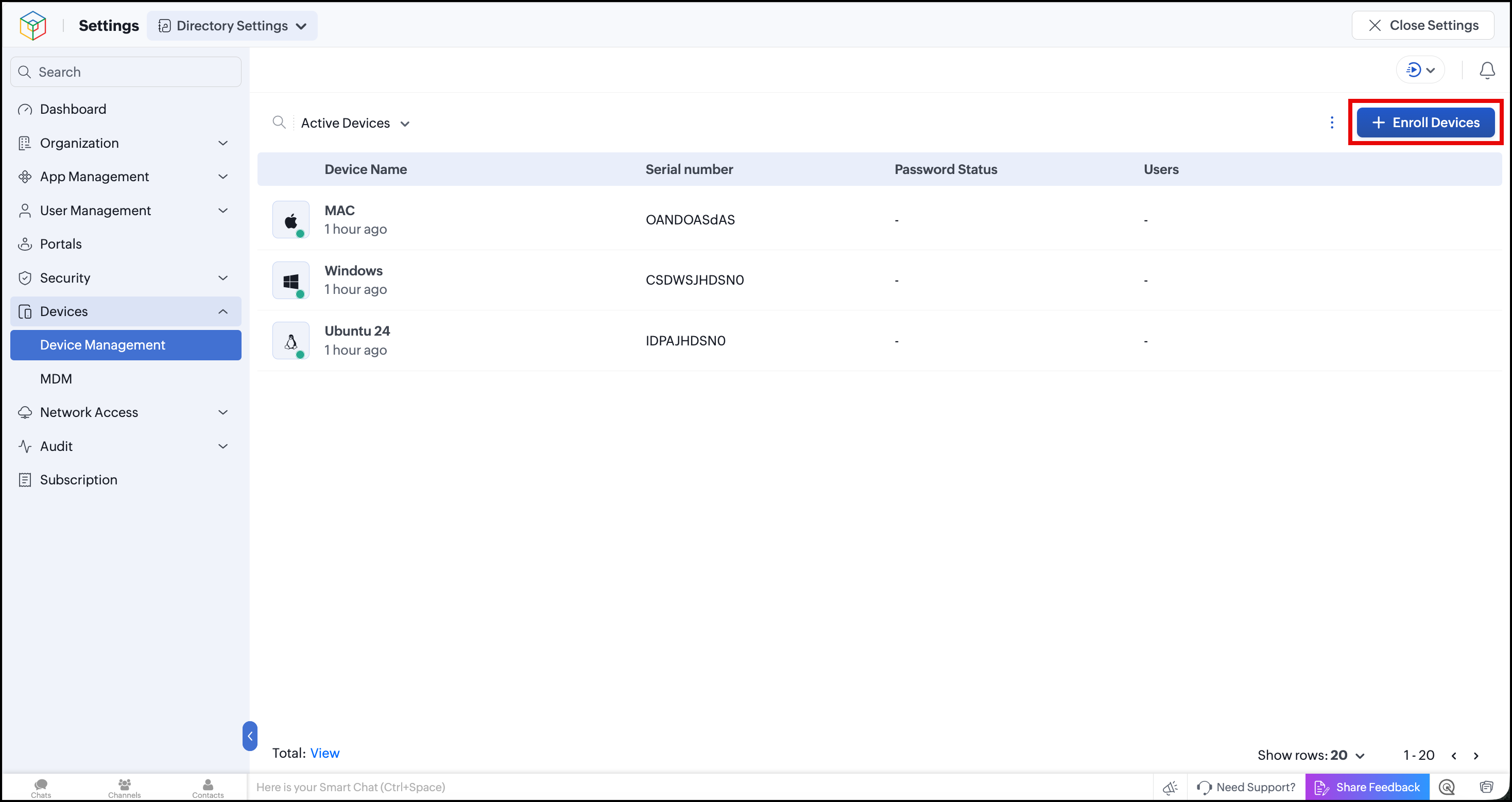Click serial number OANDOASdAS

(690, 220)
